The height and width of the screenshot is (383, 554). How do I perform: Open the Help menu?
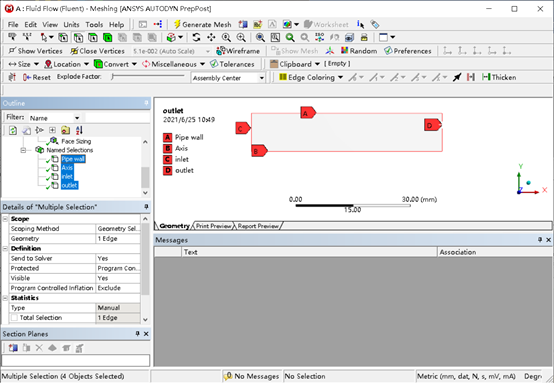click(116, 24)
